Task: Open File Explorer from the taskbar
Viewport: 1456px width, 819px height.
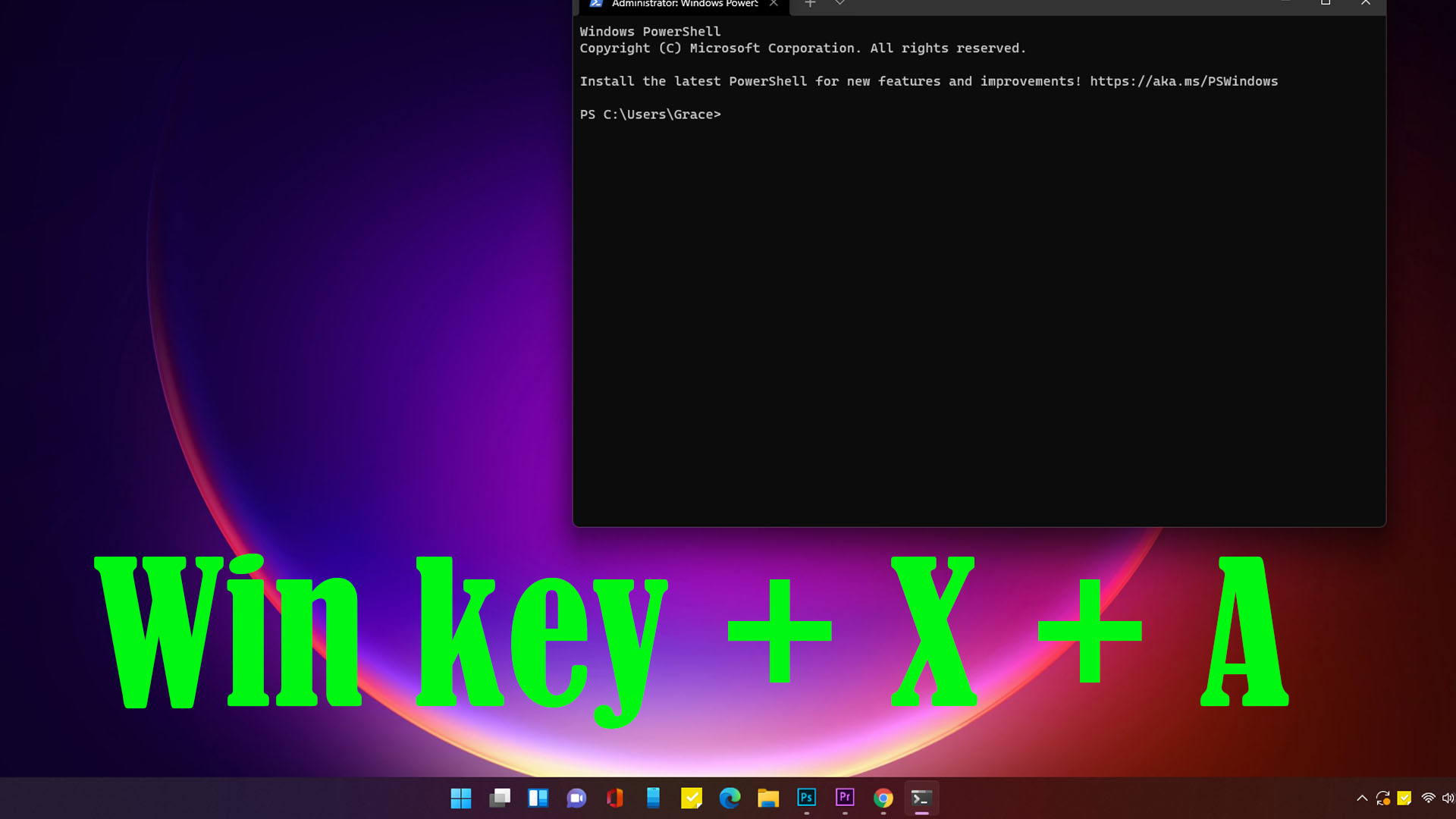Action: click(768, 798)
